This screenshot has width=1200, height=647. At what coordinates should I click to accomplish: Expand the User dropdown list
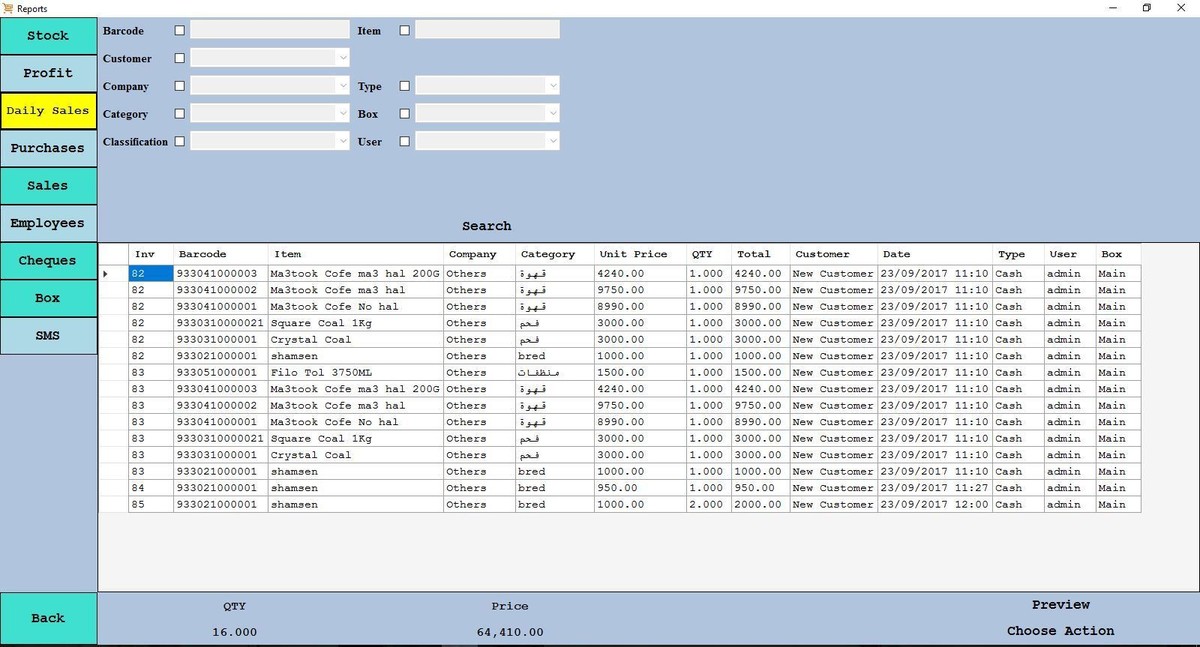pyautogui.click(x=552, y=142)
